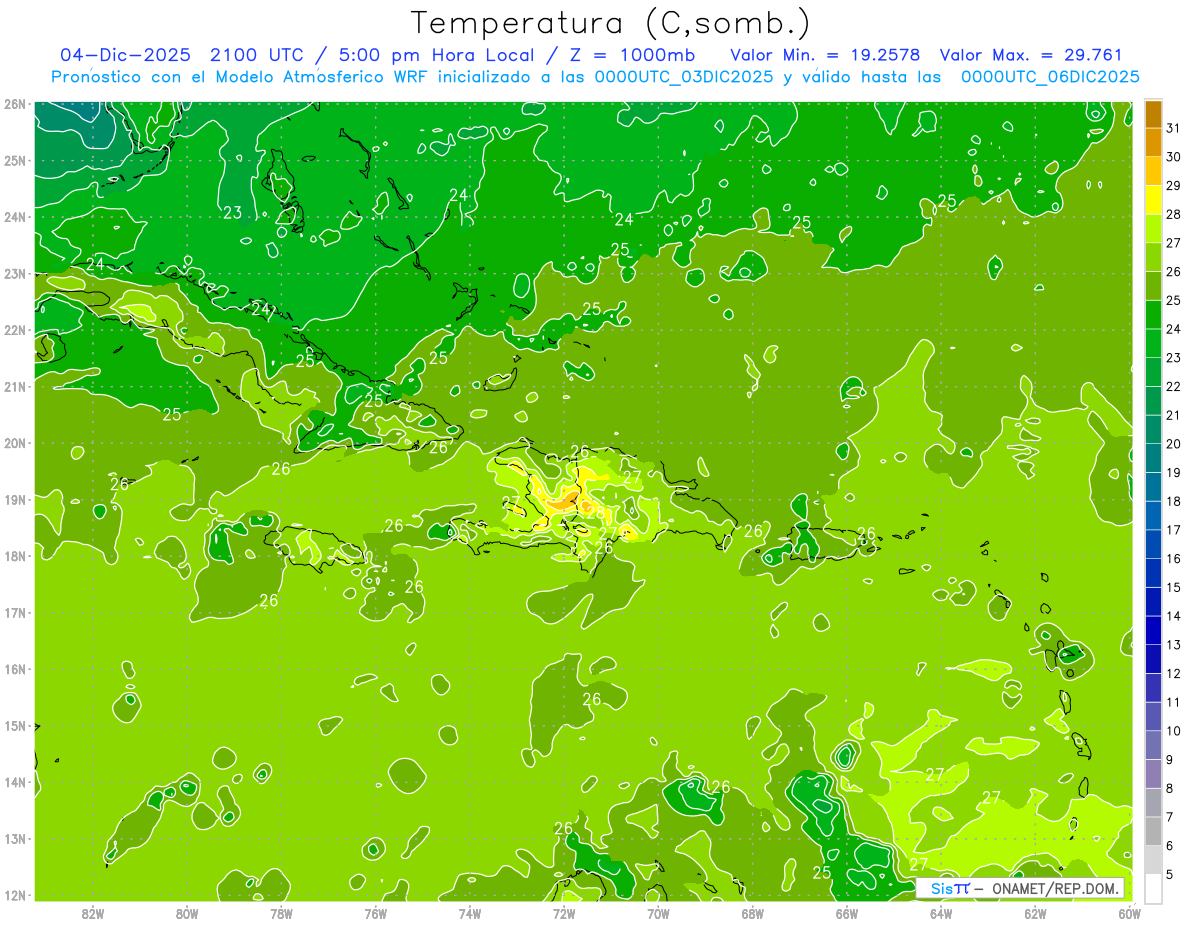Click the purple legend swatch between 9 and 10
Screen dimensions: 1200x927
(x=1154, y=745)
